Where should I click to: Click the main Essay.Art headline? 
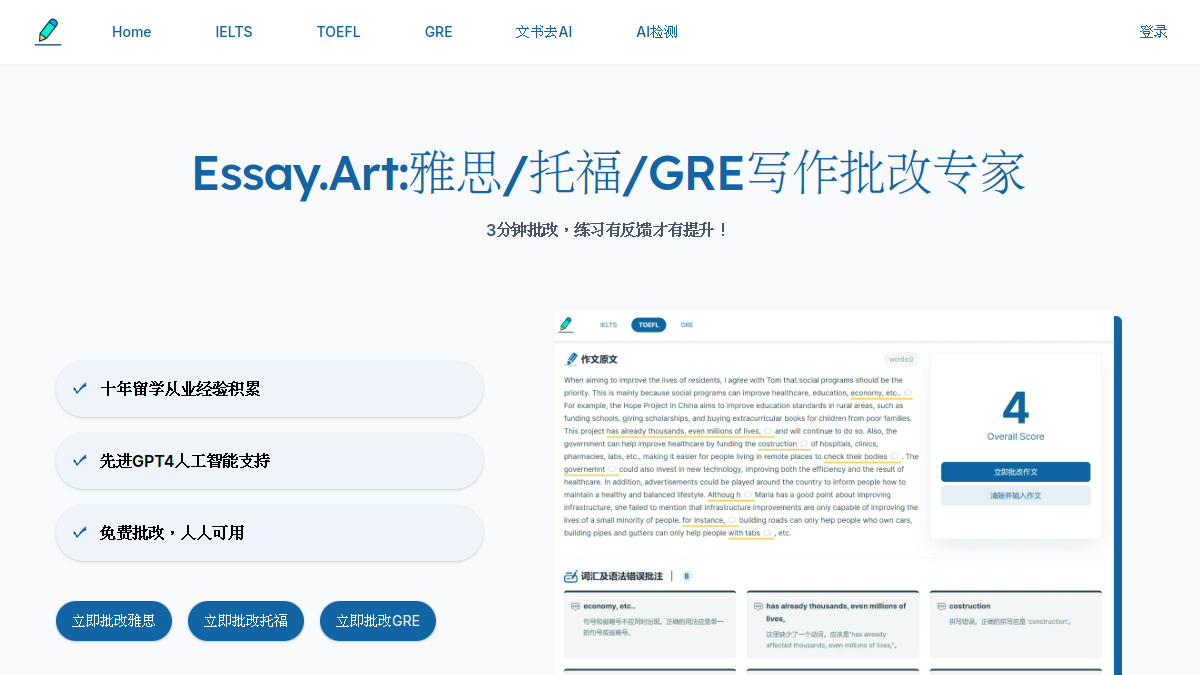[x=608, y=173]
